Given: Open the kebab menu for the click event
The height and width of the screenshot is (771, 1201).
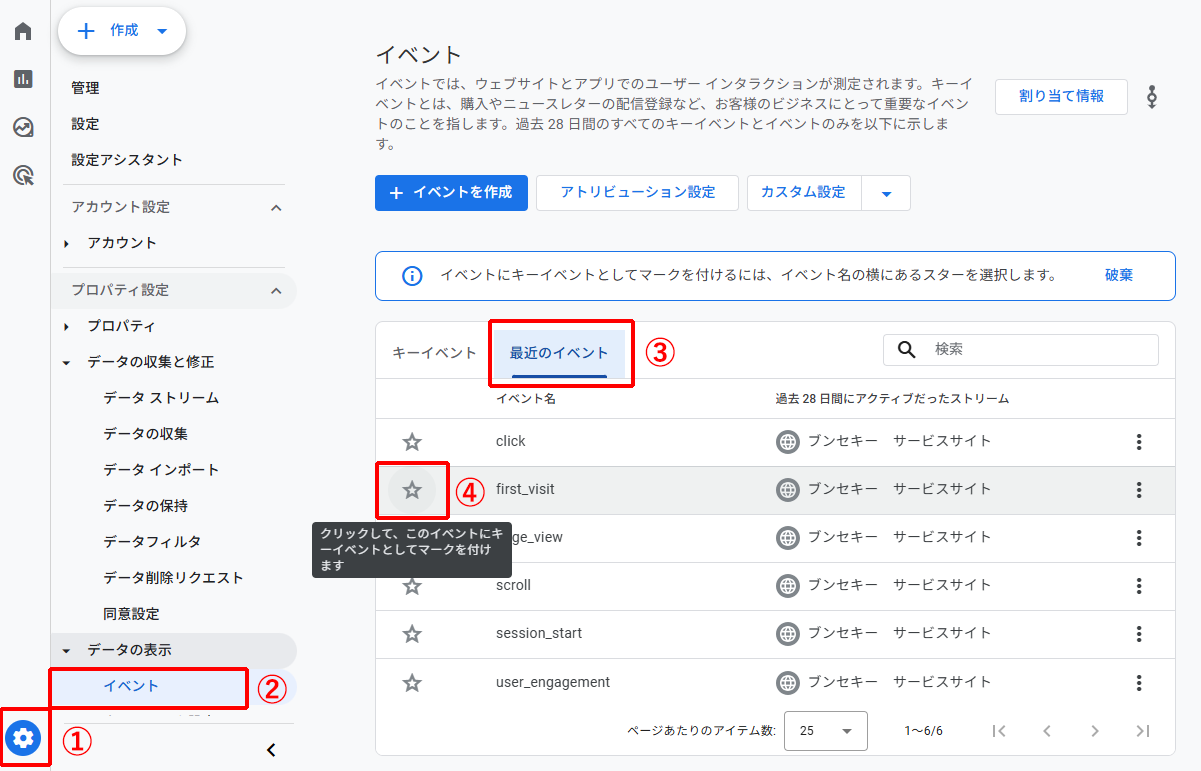Looking at the screenshot, I should (x=1138, y=440).
